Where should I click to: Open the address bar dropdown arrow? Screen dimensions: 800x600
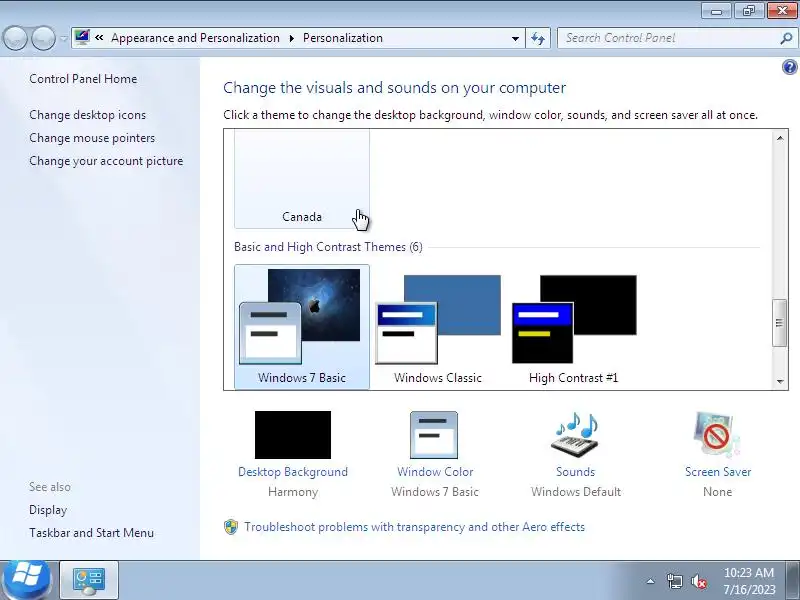[515, 38]
